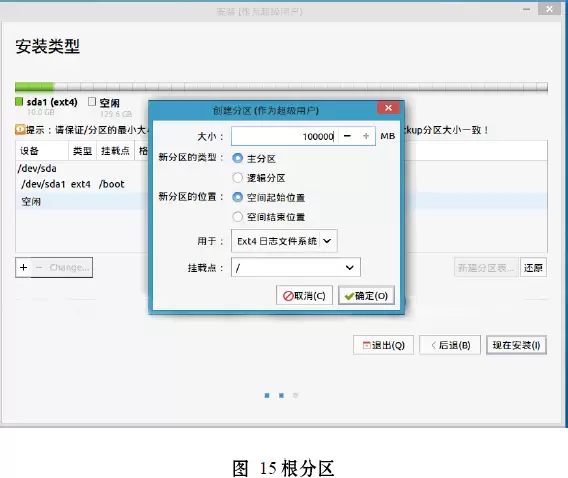Select 逻辑分区 logical partition radio
The image size is (568, 478).
[238, 177]
